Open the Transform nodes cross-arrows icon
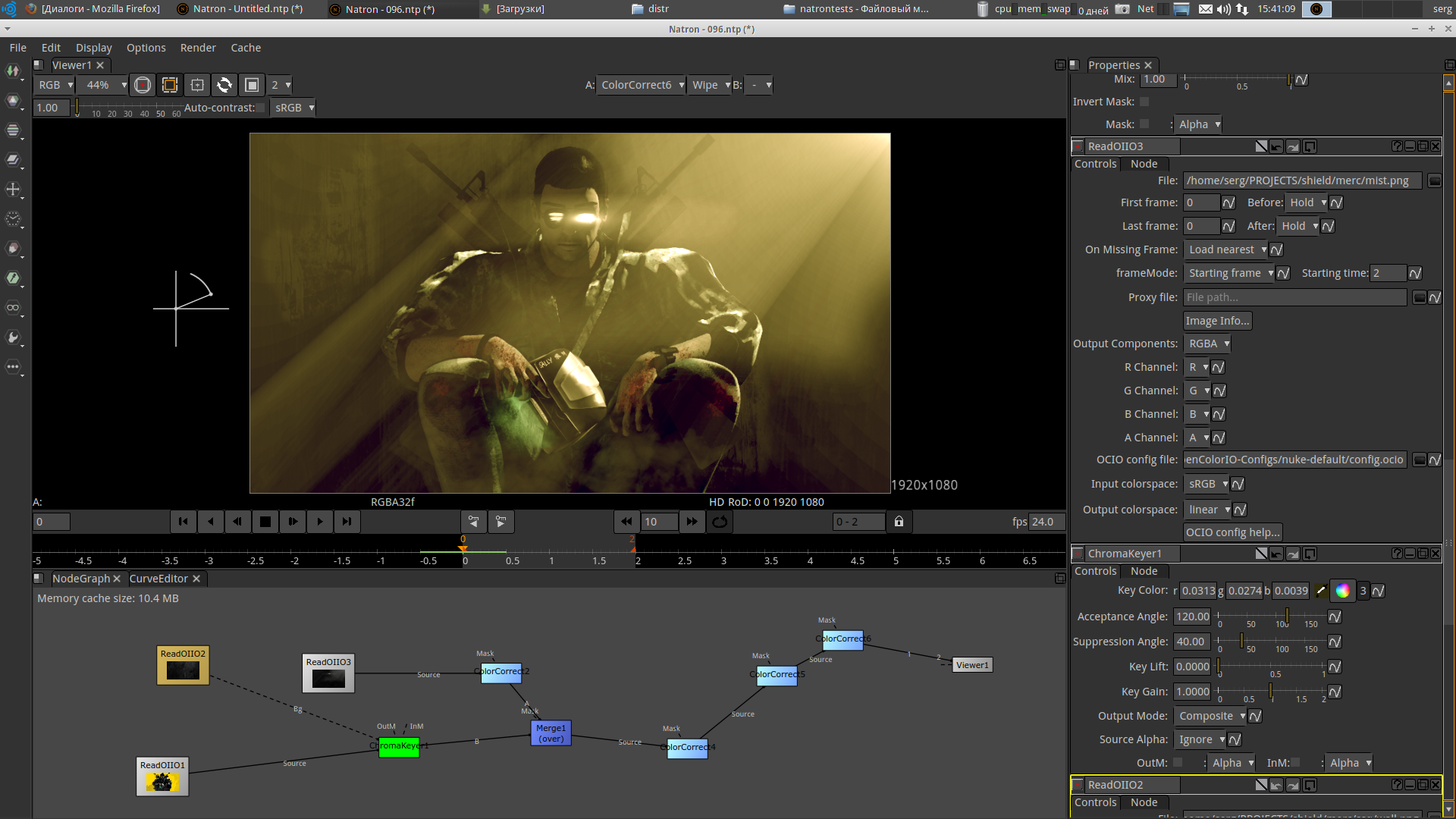The height and width of the screenshot is (819, 1456). click(13, 190)
